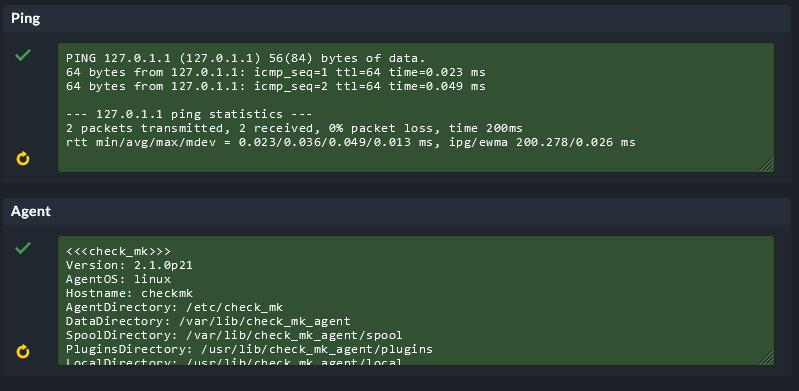This screenshot has width=799, height=391.
Task: Click the 'rtt min/avg/max/mdev' line
Action: 351,142
